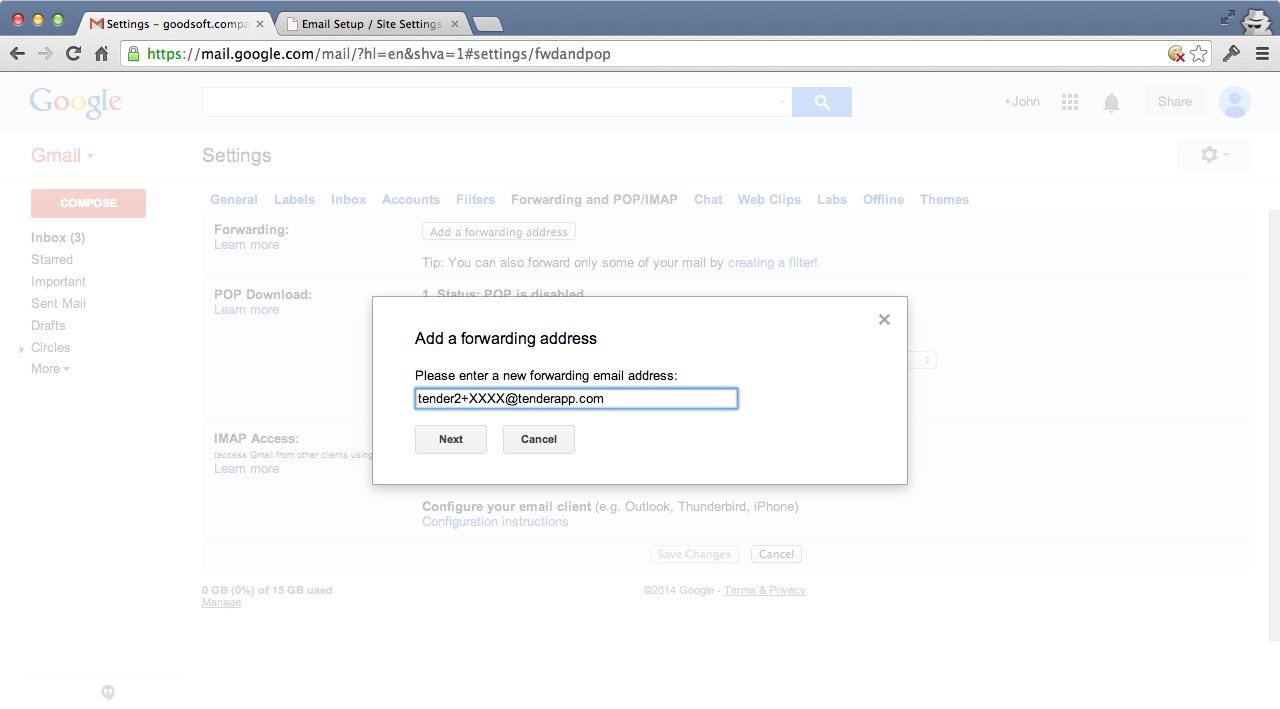Click the Share button
Viewport: 1280px width, 709px height.
click(x=1175, y=102)
